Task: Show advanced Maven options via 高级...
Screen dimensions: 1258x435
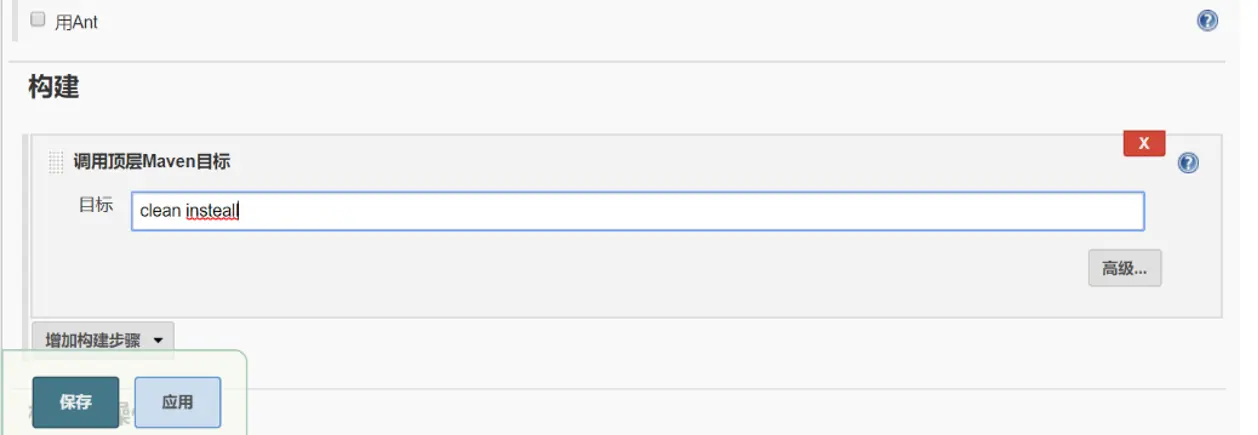Action: pos(1124,268)
